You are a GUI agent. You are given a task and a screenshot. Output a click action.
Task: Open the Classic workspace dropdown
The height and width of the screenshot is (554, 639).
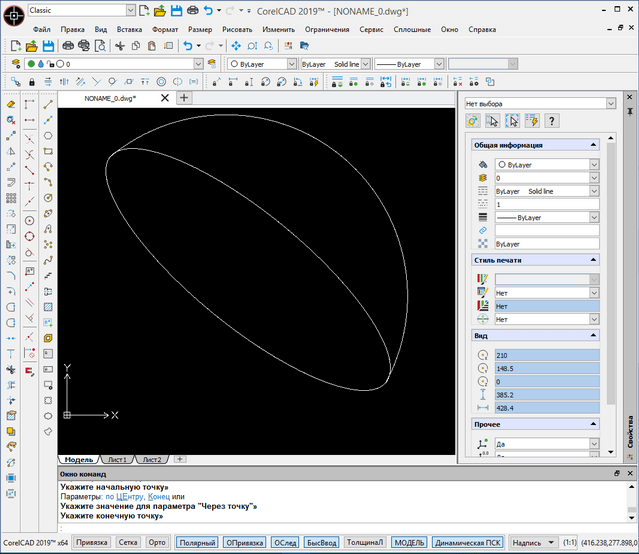(133, 10)
